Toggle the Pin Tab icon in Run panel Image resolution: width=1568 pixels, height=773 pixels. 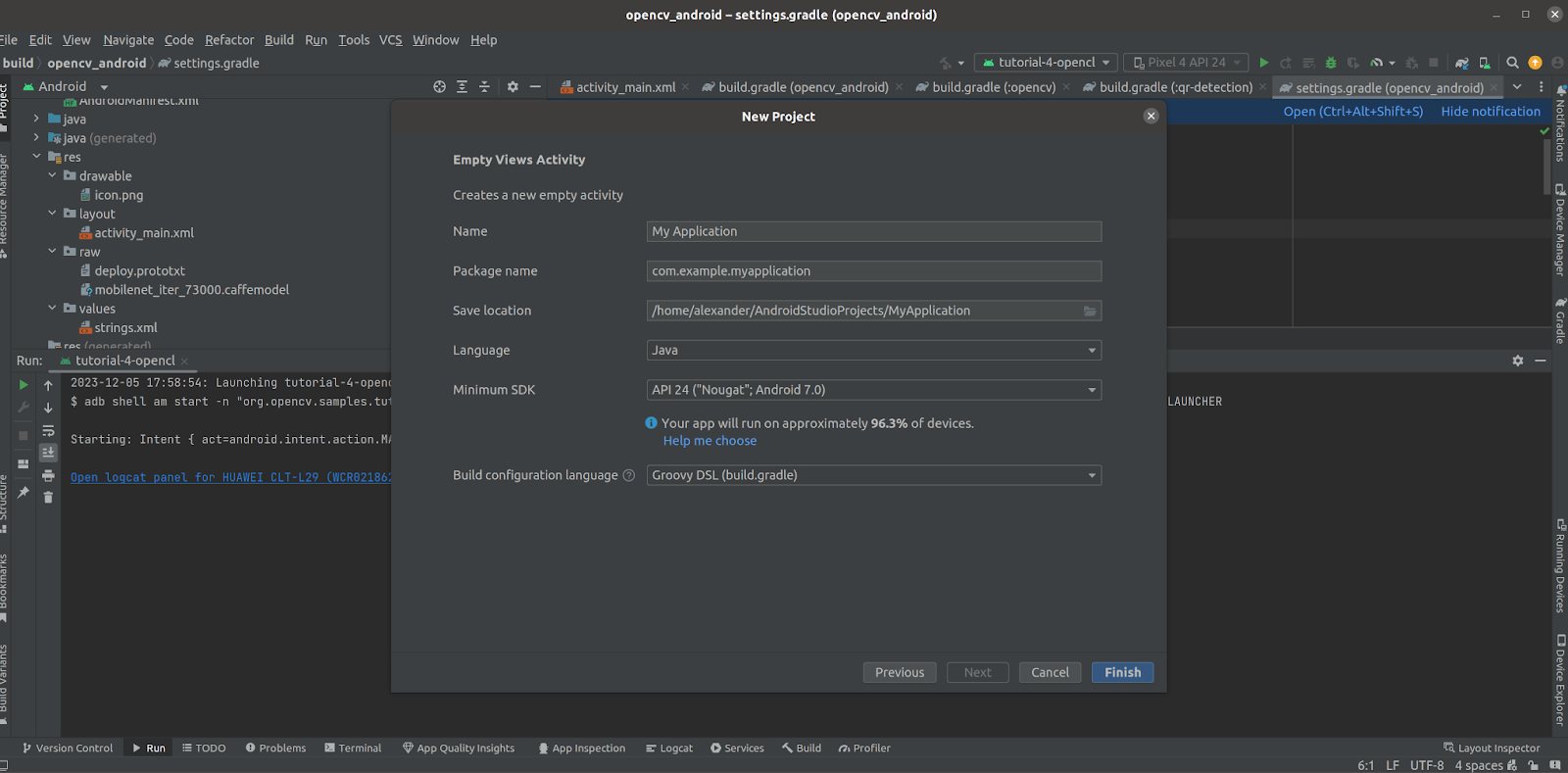click(24, 492)
